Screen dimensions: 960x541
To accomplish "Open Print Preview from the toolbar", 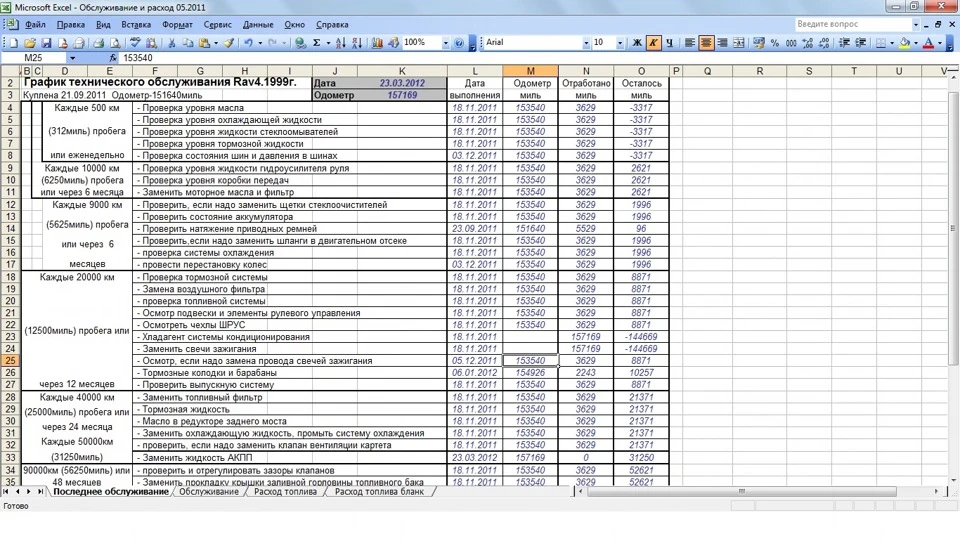I will (x=114, y=43).
